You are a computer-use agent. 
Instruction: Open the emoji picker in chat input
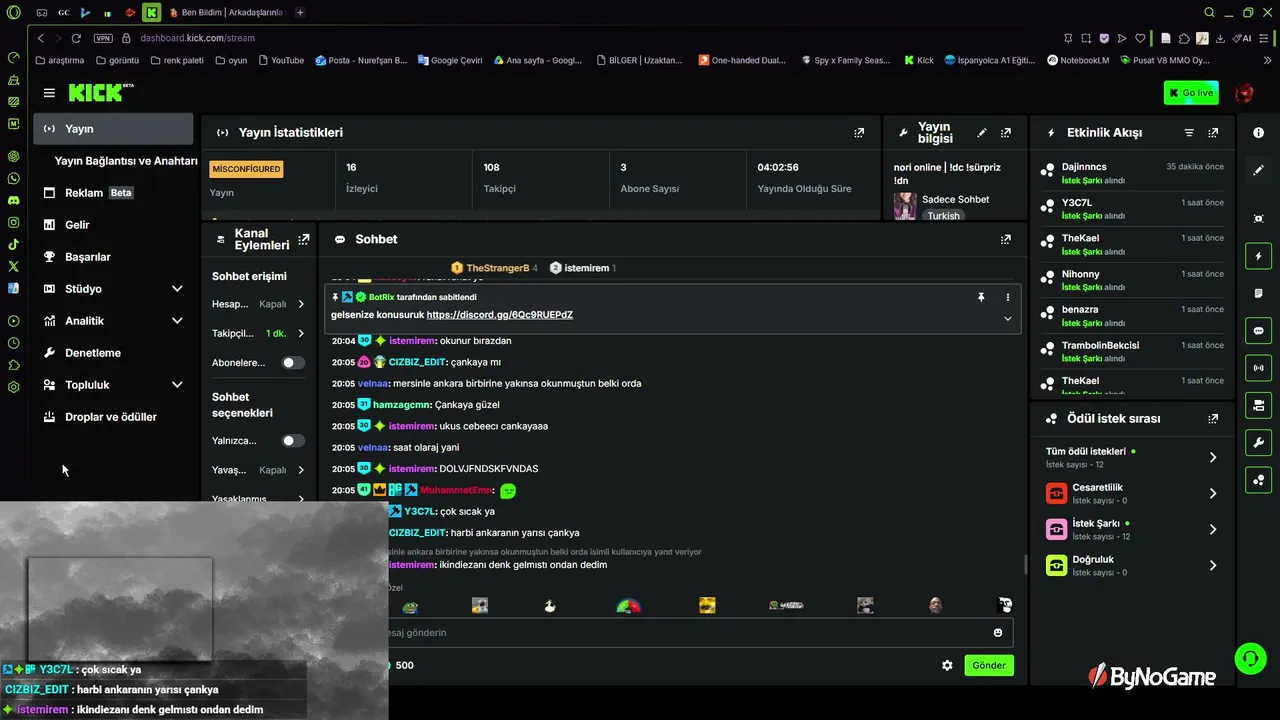[998, 632]
